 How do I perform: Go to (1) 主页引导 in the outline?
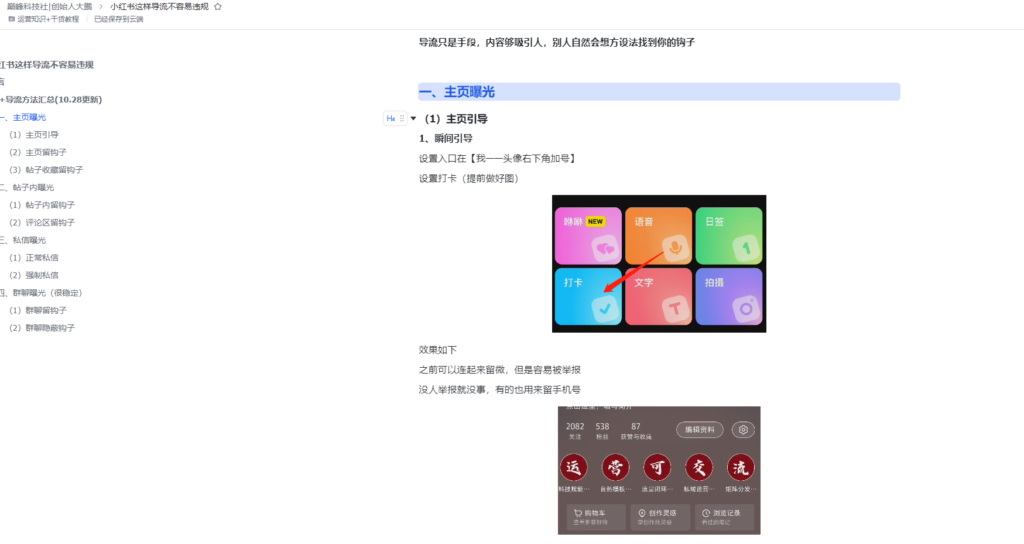pos(34,135)
